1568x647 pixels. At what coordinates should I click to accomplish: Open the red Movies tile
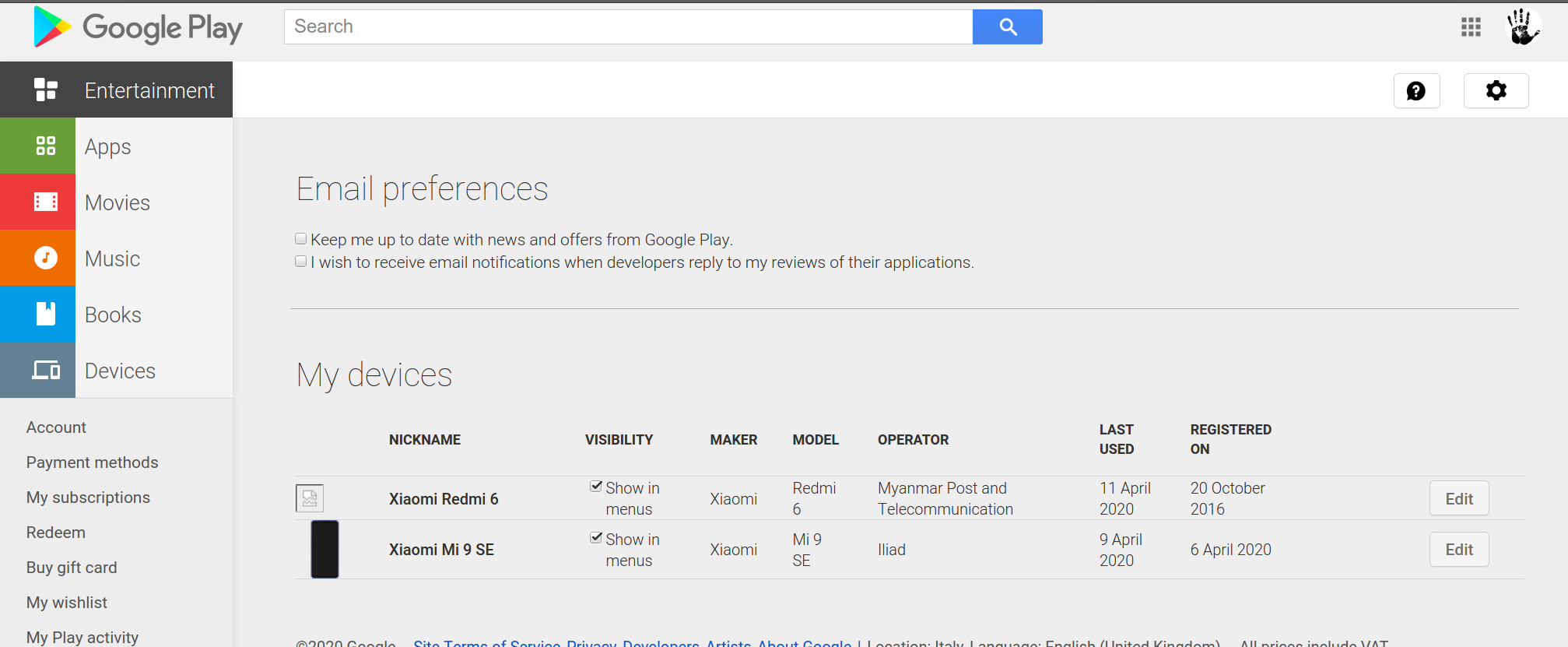[x=38, y=202]
